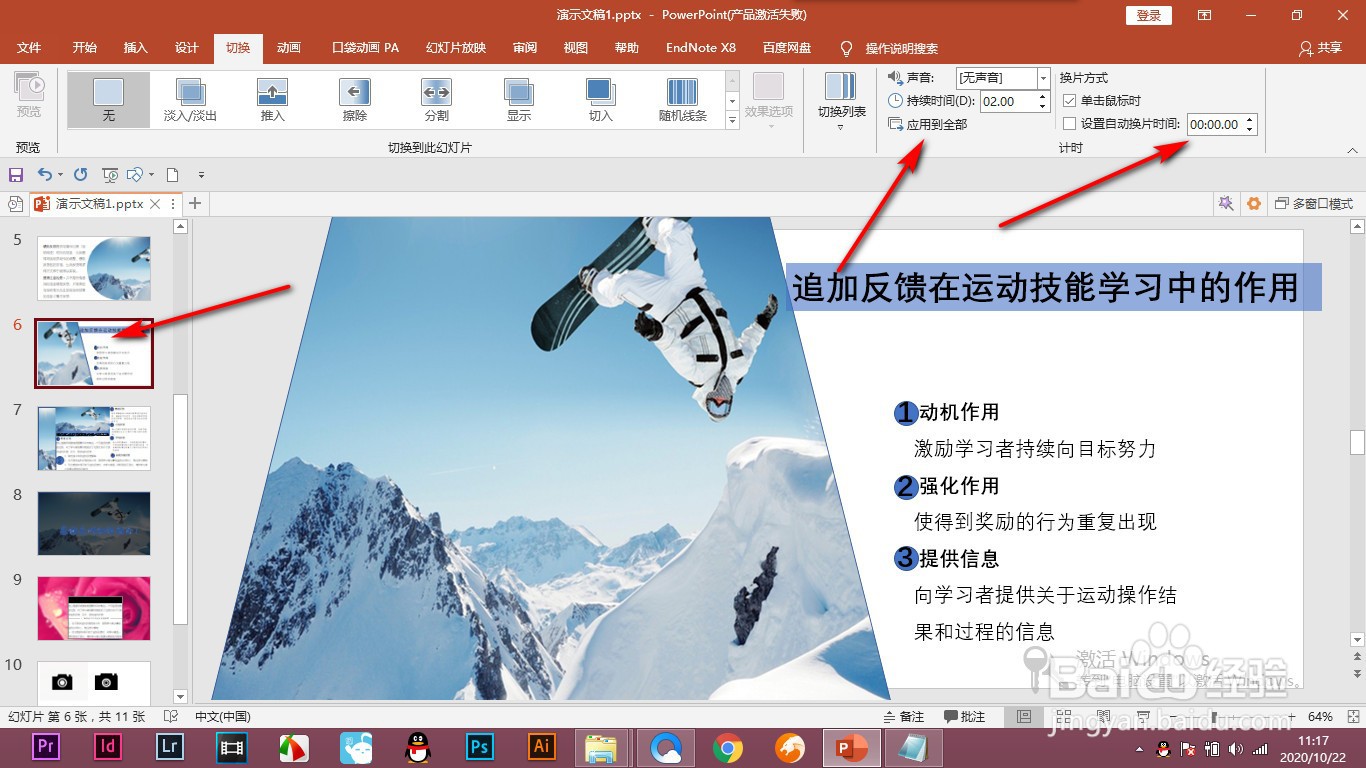The image size is (1366, 768).
Task: Open Photoshop from the taskbar
Action: pyautogui.click(x=480, y=747)
